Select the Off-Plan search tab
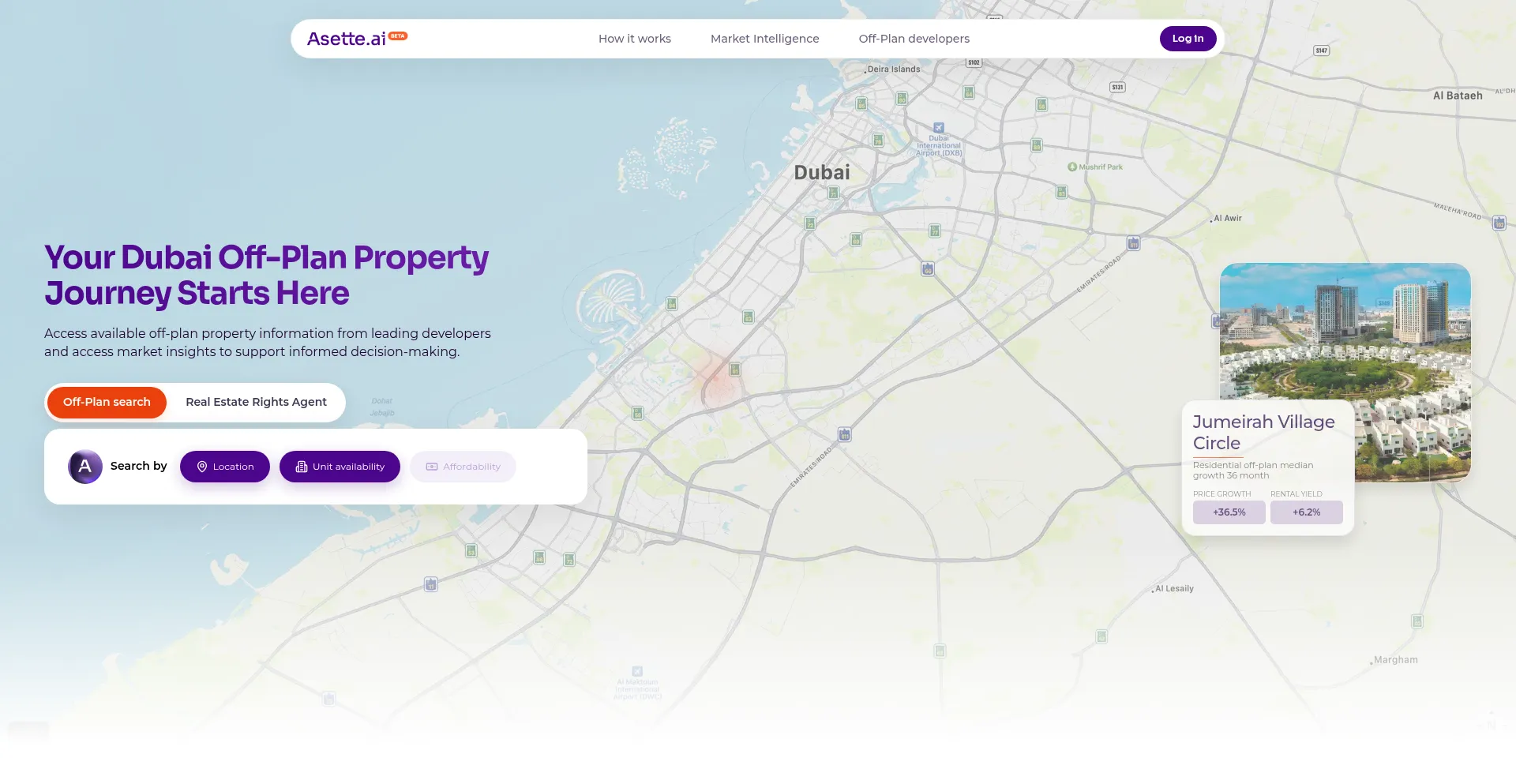Viewport: 1516px width, 784px height. pyautogui.click(x=107, y=403)
